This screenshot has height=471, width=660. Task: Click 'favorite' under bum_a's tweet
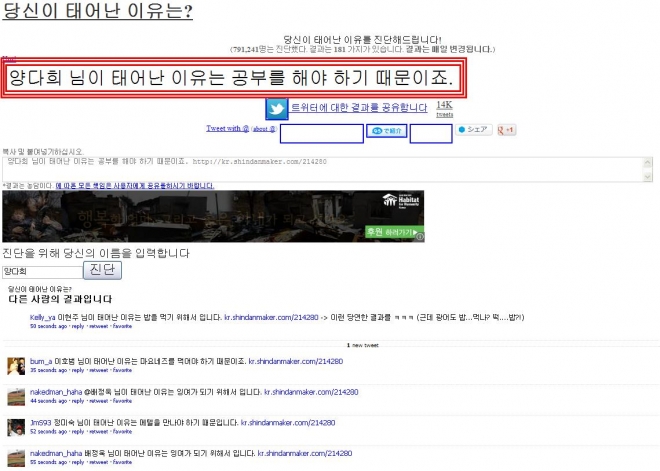click(x=122, y=370)
